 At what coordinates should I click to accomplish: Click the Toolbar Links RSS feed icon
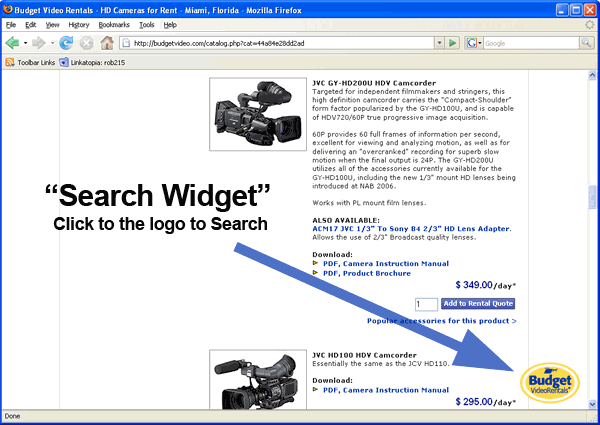(10, 62)
